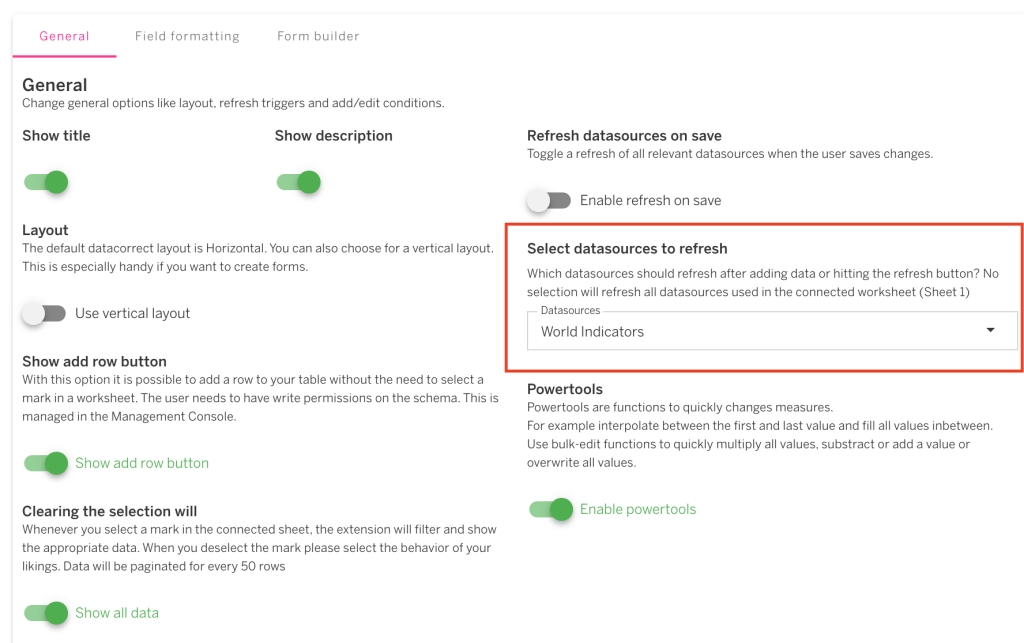
Task: Click the 'Clearing the selection will' heading
Action: pyautogui.click(x=110, y=511)
